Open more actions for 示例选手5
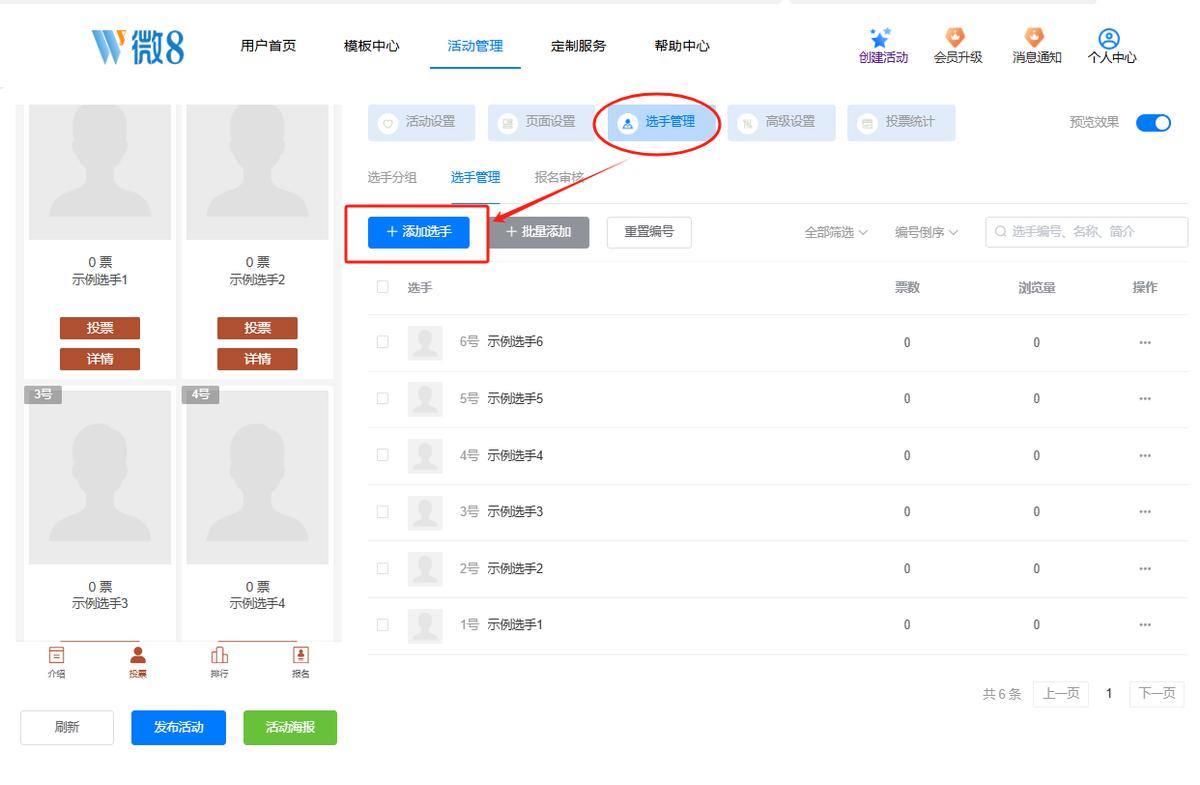 (1145, 399)
